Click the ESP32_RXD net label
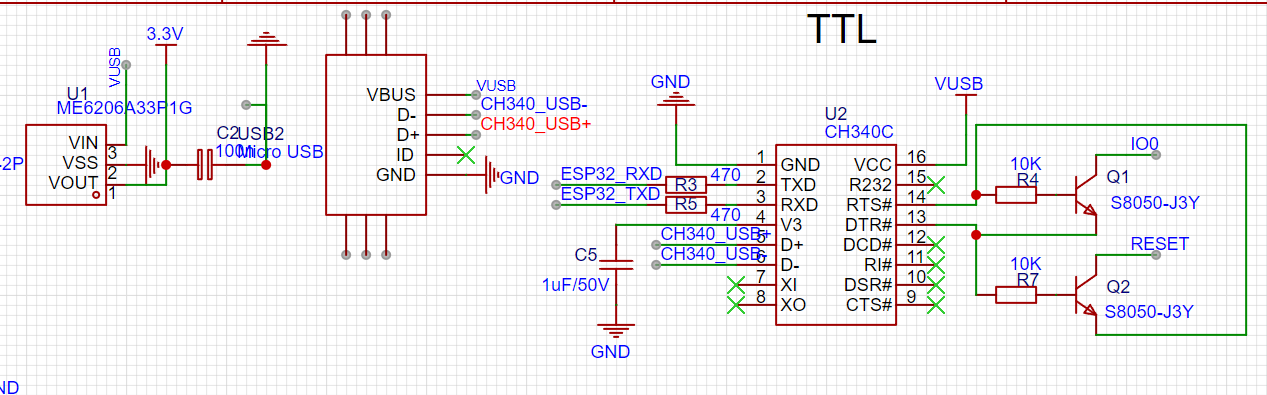This screenshot has height=395, width=1267. coord(610,173)
